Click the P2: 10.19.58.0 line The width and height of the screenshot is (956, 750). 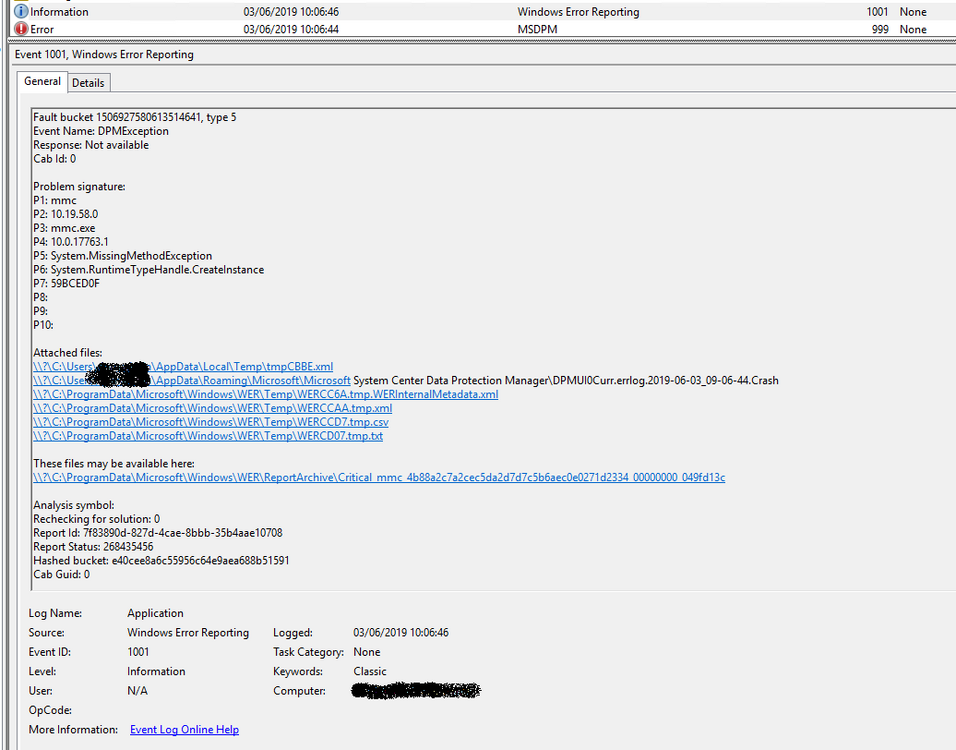65,215
